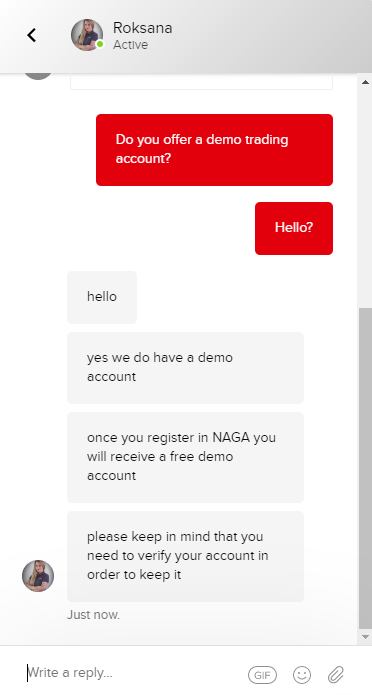Go back using the header back arrow

tap(31, 35)
